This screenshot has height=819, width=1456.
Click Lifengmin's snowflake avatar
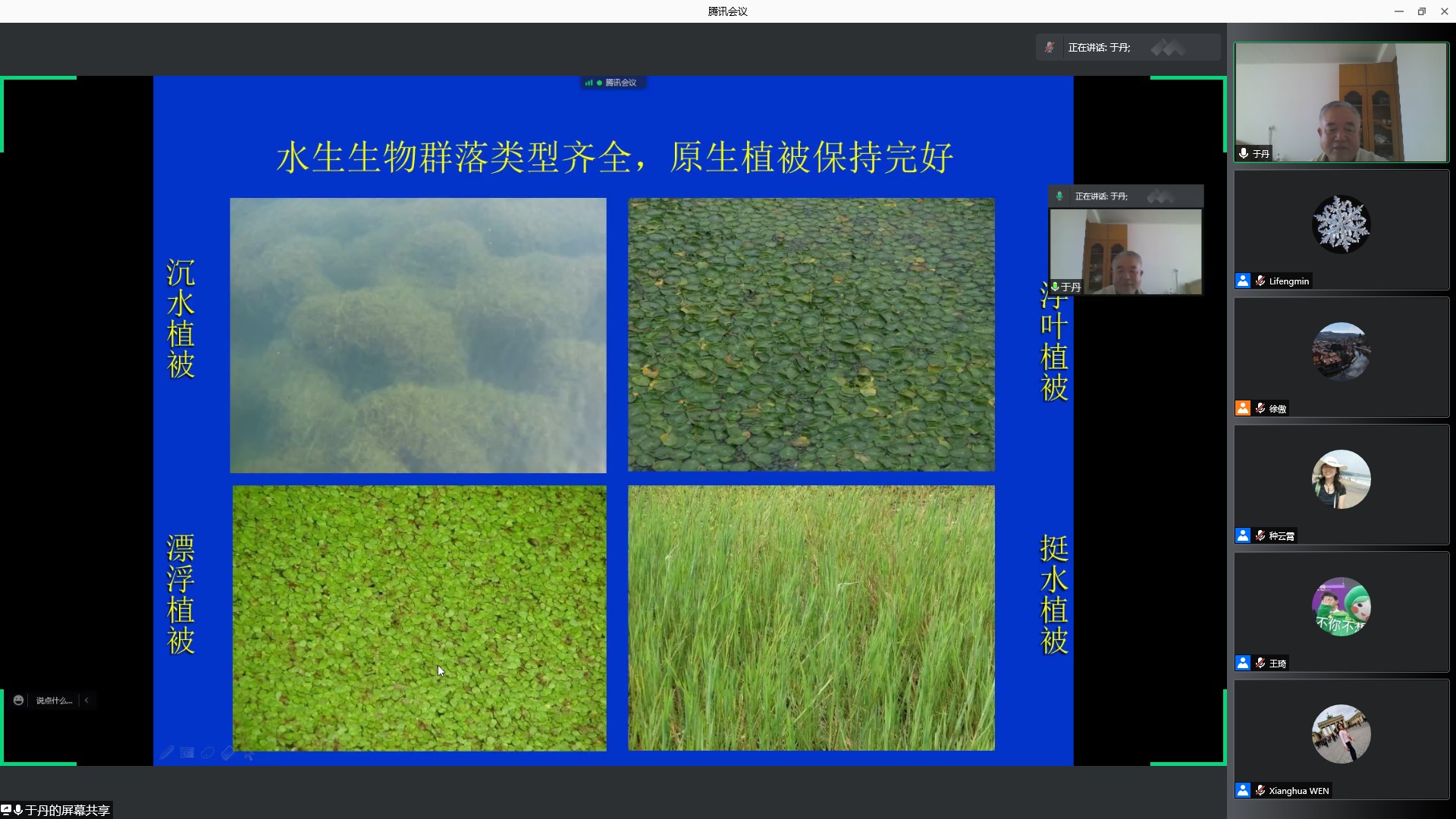1341,224
